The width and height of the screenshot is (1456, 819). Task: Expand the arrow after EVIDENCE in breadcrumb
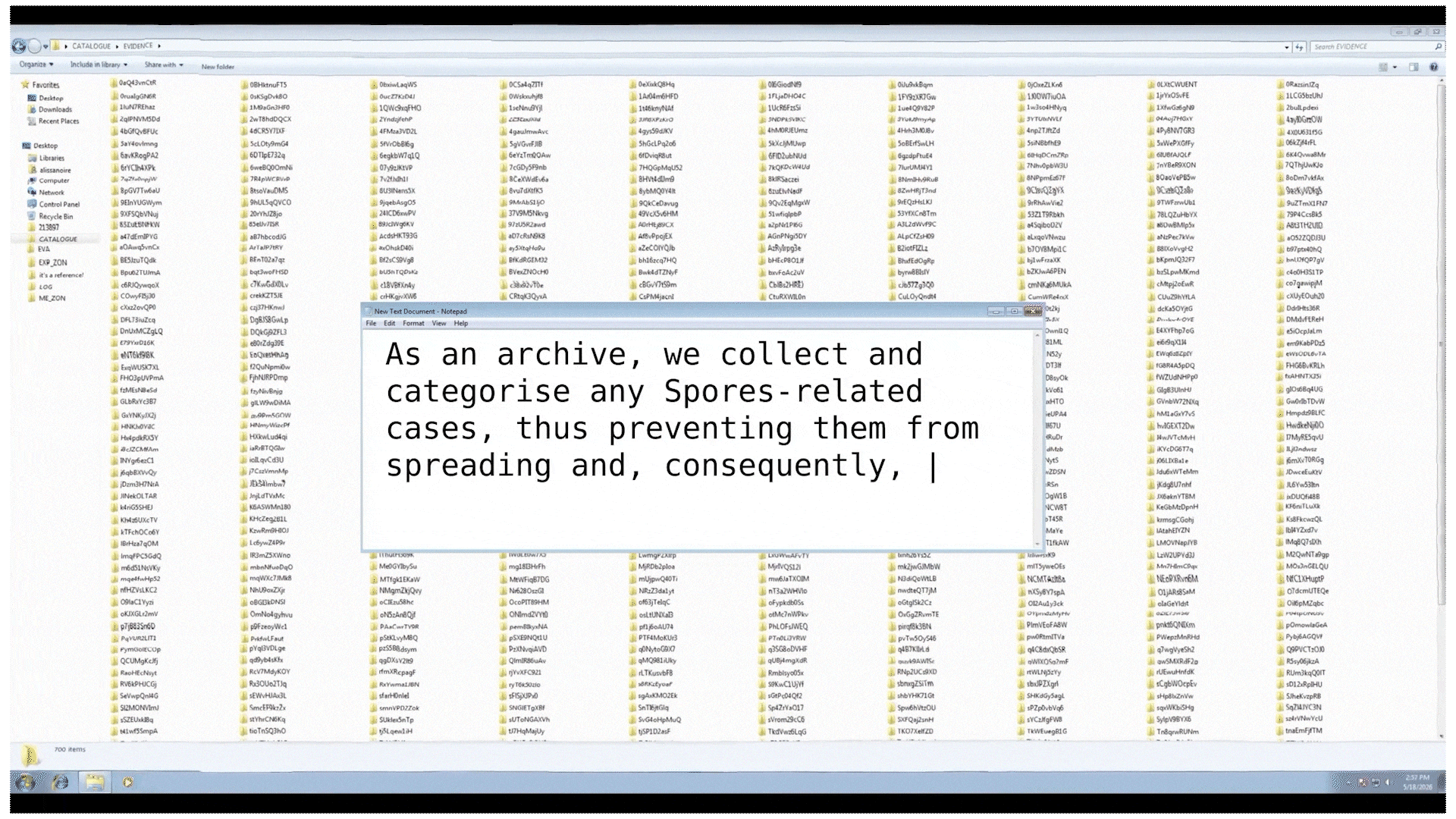point(159,46)
